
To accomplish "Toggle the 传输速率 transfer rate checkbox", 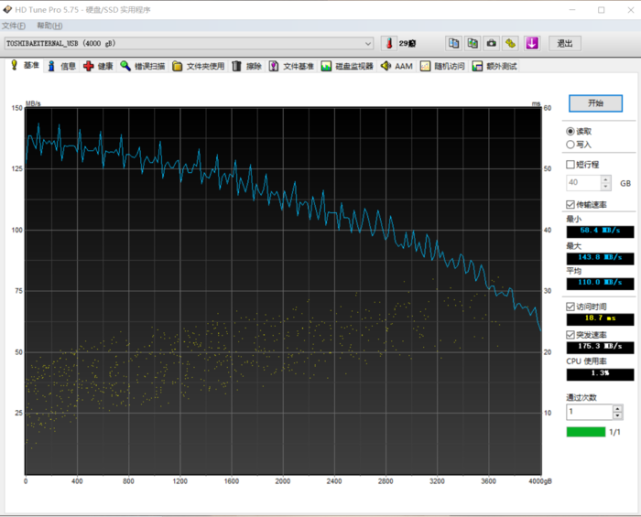I will pyautogui.click(x=571, y=204).
